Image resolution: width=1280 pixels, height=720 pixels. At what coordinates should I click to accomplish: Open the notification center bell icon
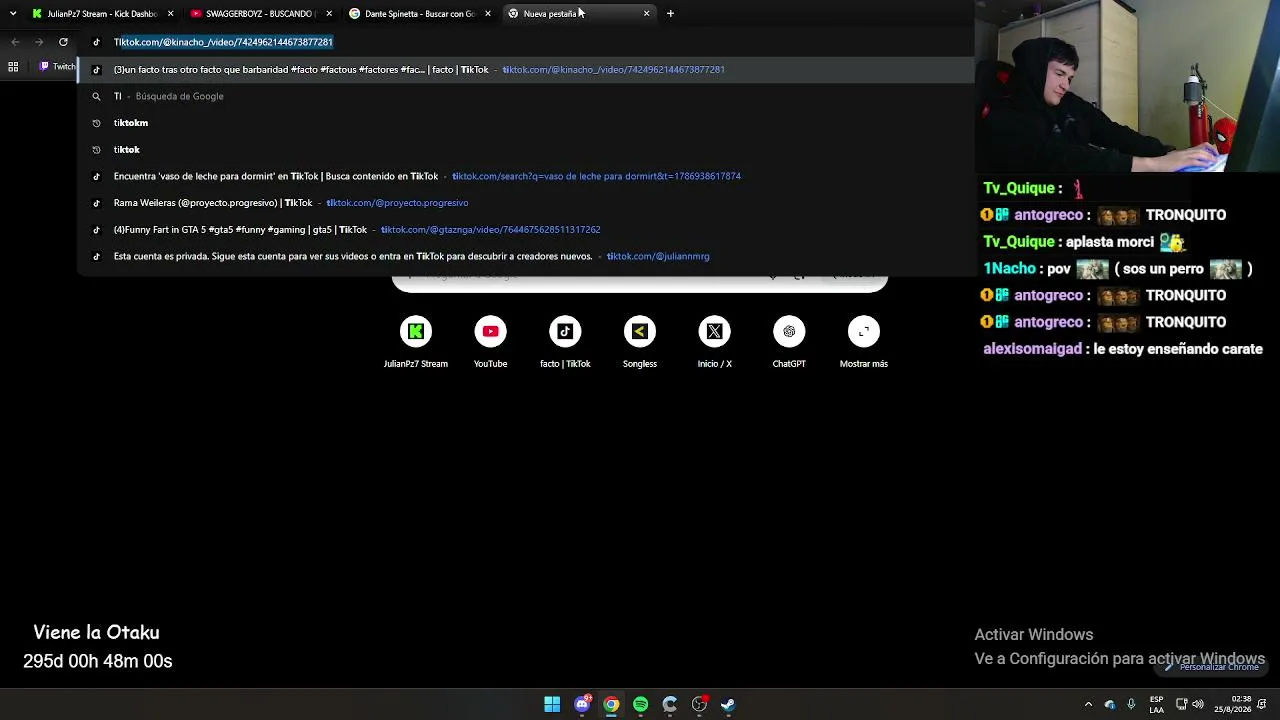(1262, 704)
